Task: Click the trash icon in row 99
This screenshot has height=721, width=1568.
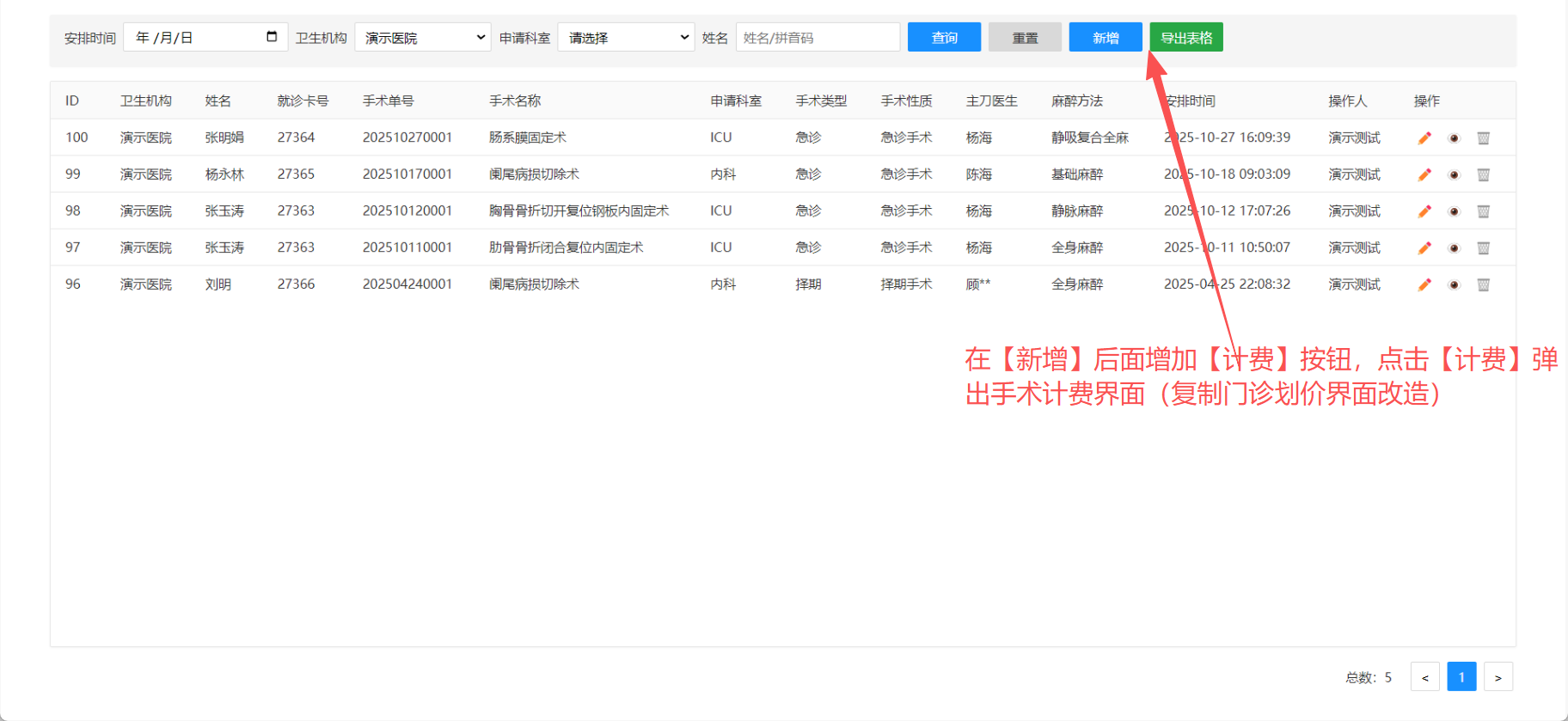Action: point(1483,174)
